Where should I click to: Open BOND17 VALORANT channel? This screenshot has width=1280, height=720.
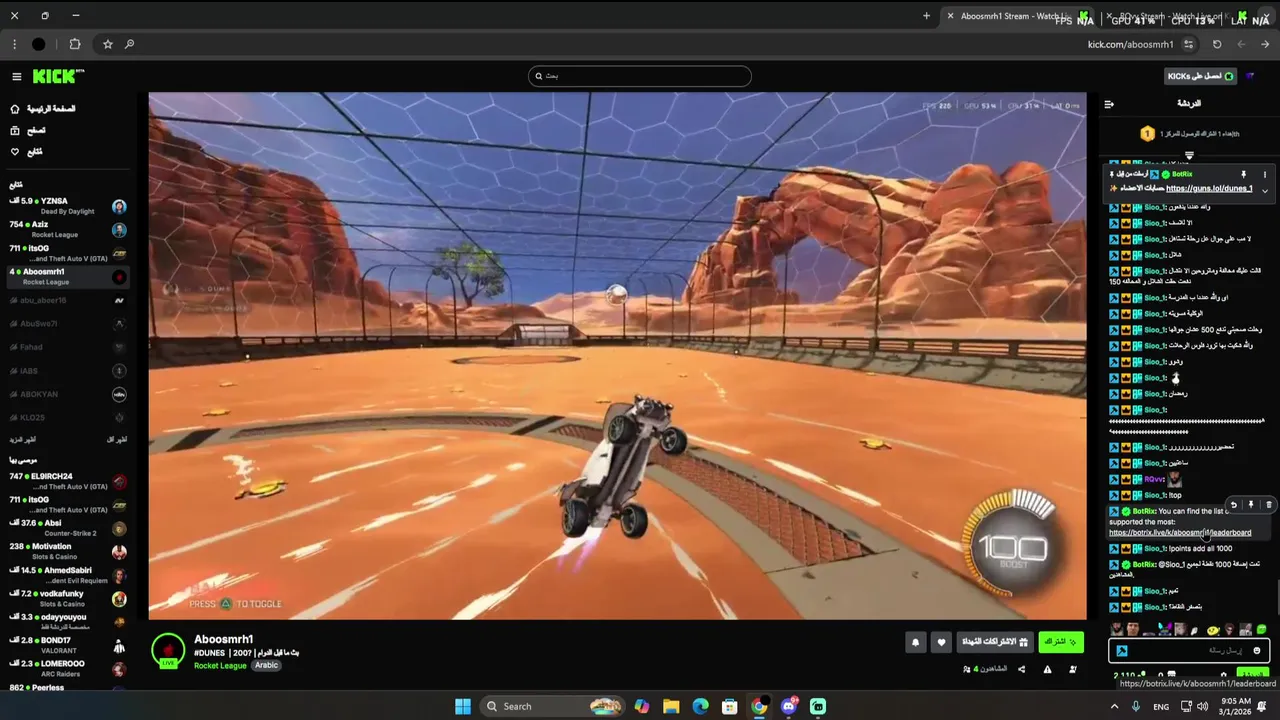(x=68, y=645)
